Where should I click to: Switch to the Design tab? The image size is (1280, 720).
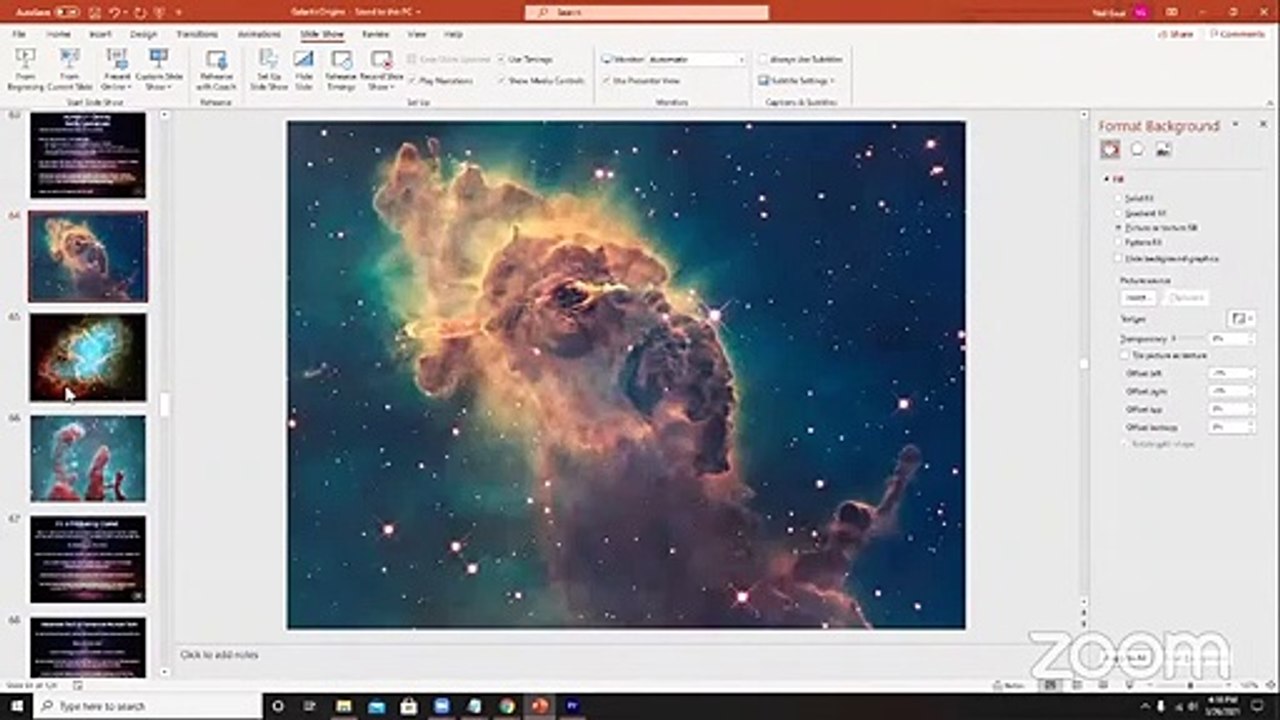click(x=143, y=34)
